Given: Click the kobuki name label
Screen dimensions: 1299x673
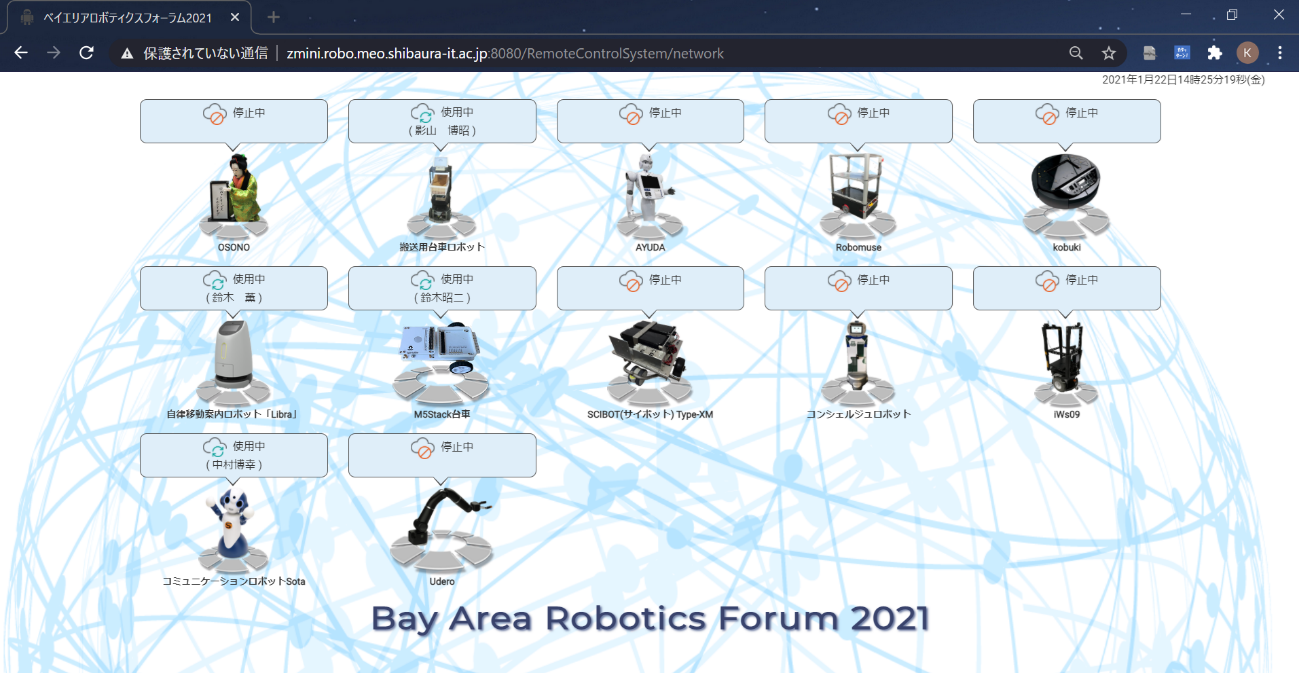Looking at the screenshot, I should pos(1066,247).
